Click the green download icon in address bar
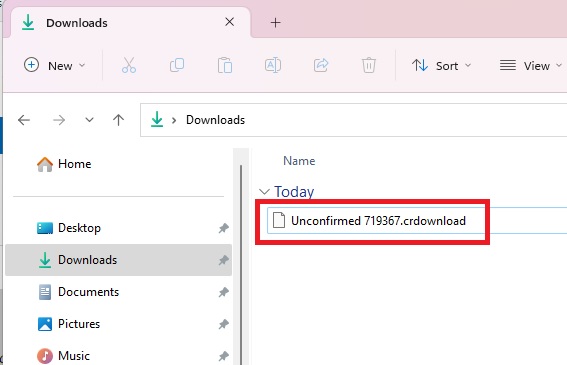Screen dimensions: 567x365 (157, 119)
